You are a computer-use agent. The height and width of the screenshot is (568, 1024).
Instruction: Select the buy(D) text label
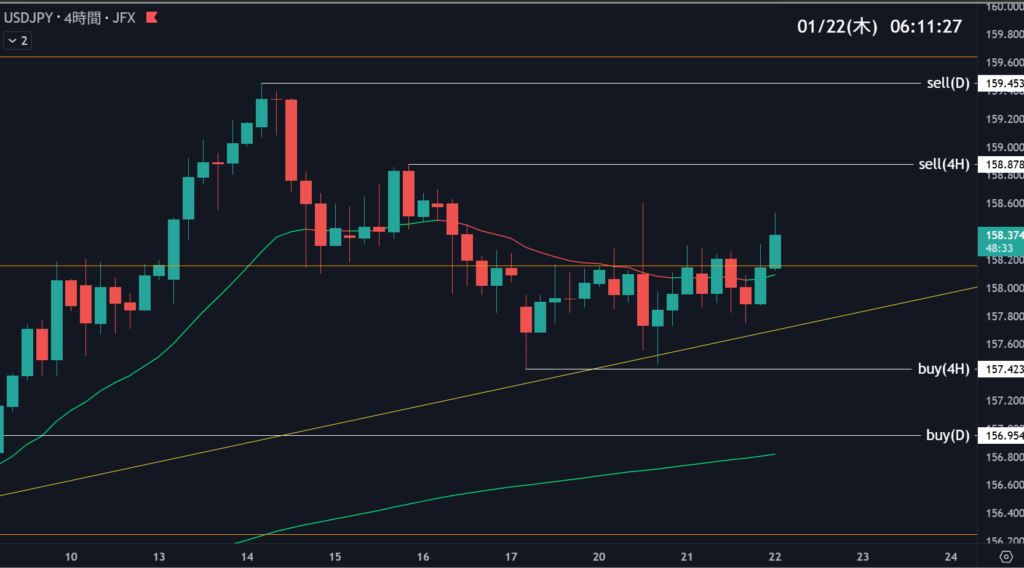pos(948,435)
